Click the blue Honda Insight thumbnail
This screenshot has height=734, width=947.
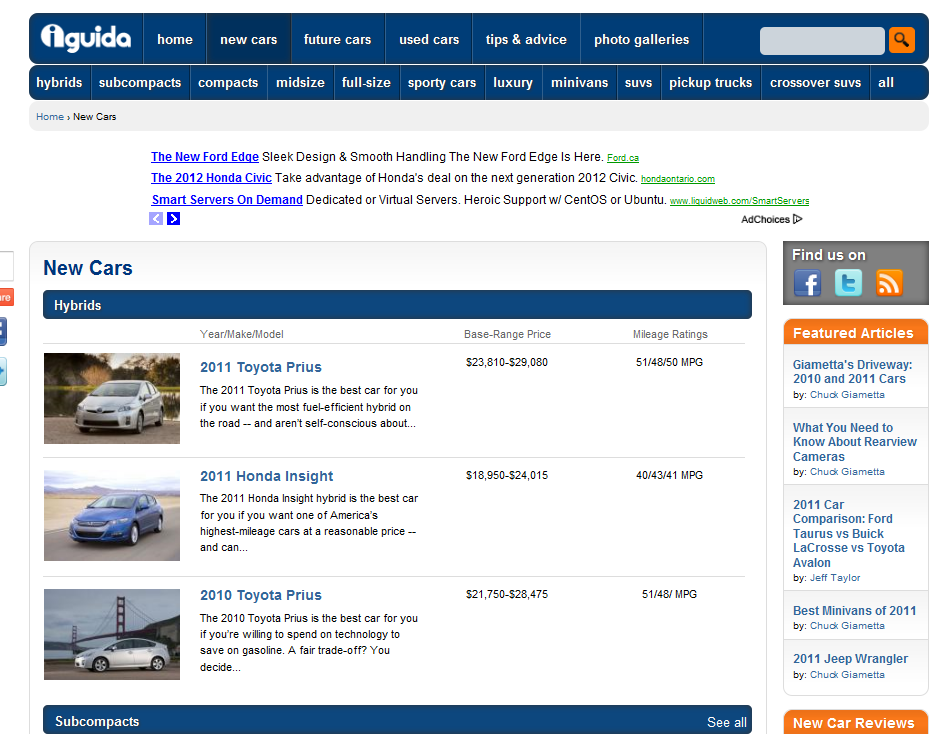point(112,515)
